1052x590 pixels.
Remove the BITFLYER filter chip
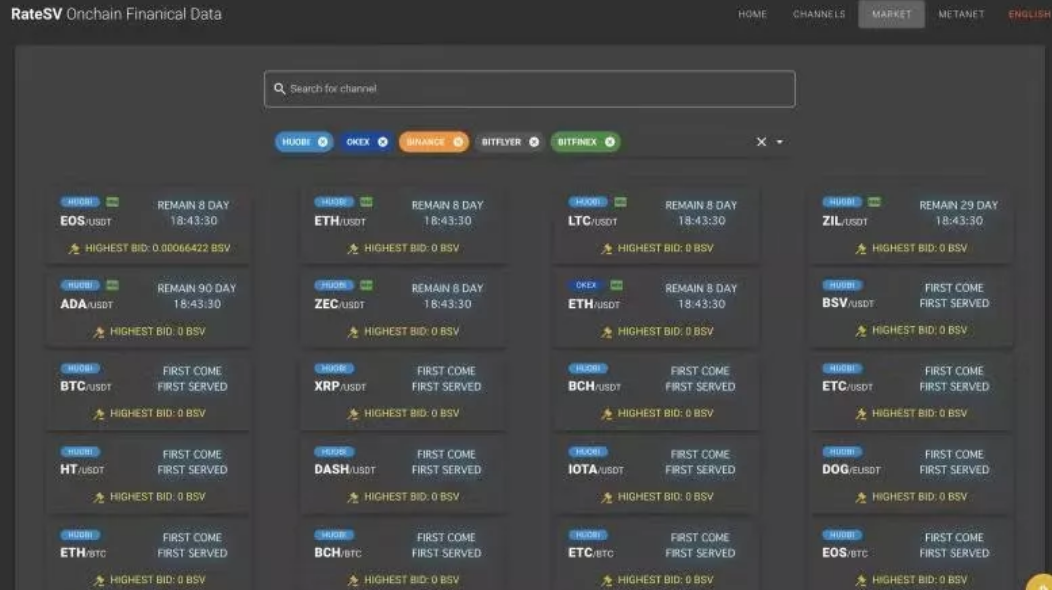click(534, 142)
